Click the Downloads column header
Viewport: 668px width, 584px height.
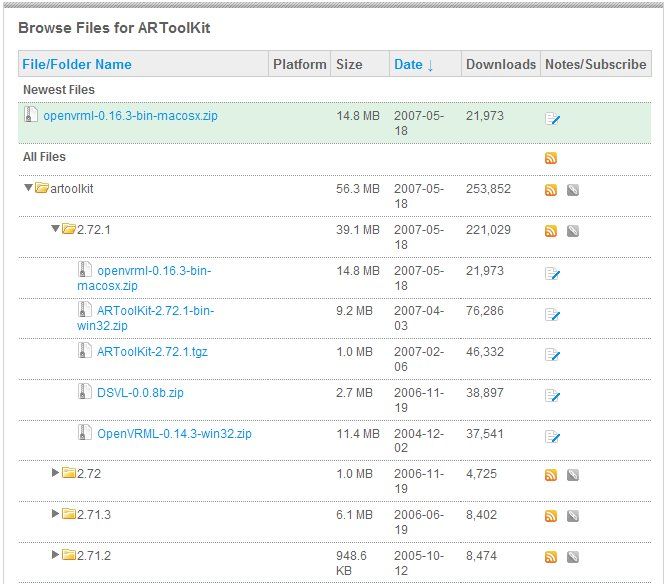pyautogui.click(x=501, y=64)
